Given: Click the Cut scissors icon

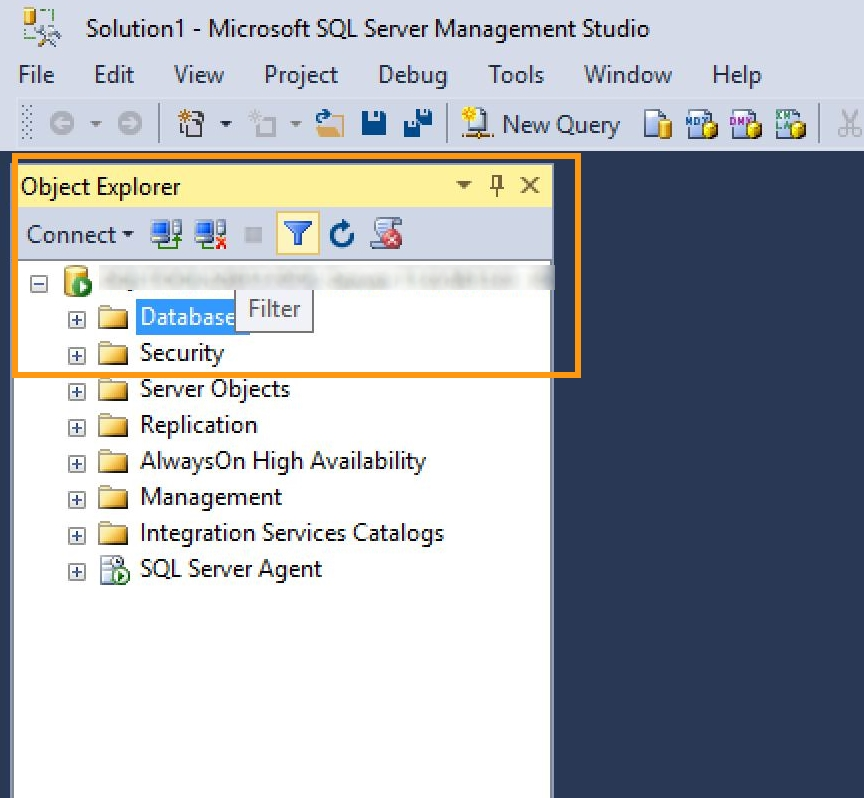Looking at the screenshot, I should [x=850, y=123].
